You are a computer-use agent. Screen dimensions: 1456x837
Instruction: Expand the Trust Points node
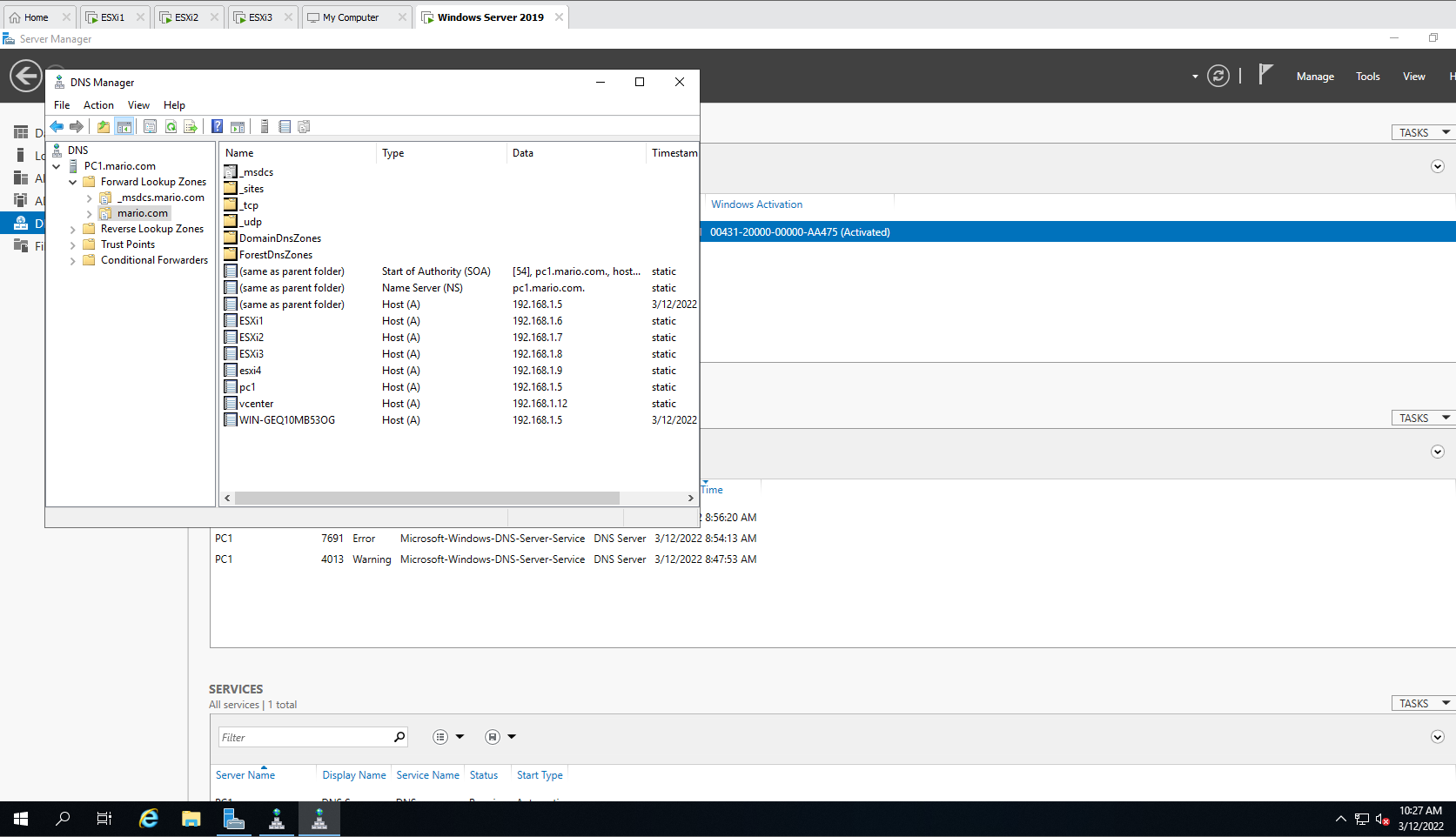click(x=73, y=245)
